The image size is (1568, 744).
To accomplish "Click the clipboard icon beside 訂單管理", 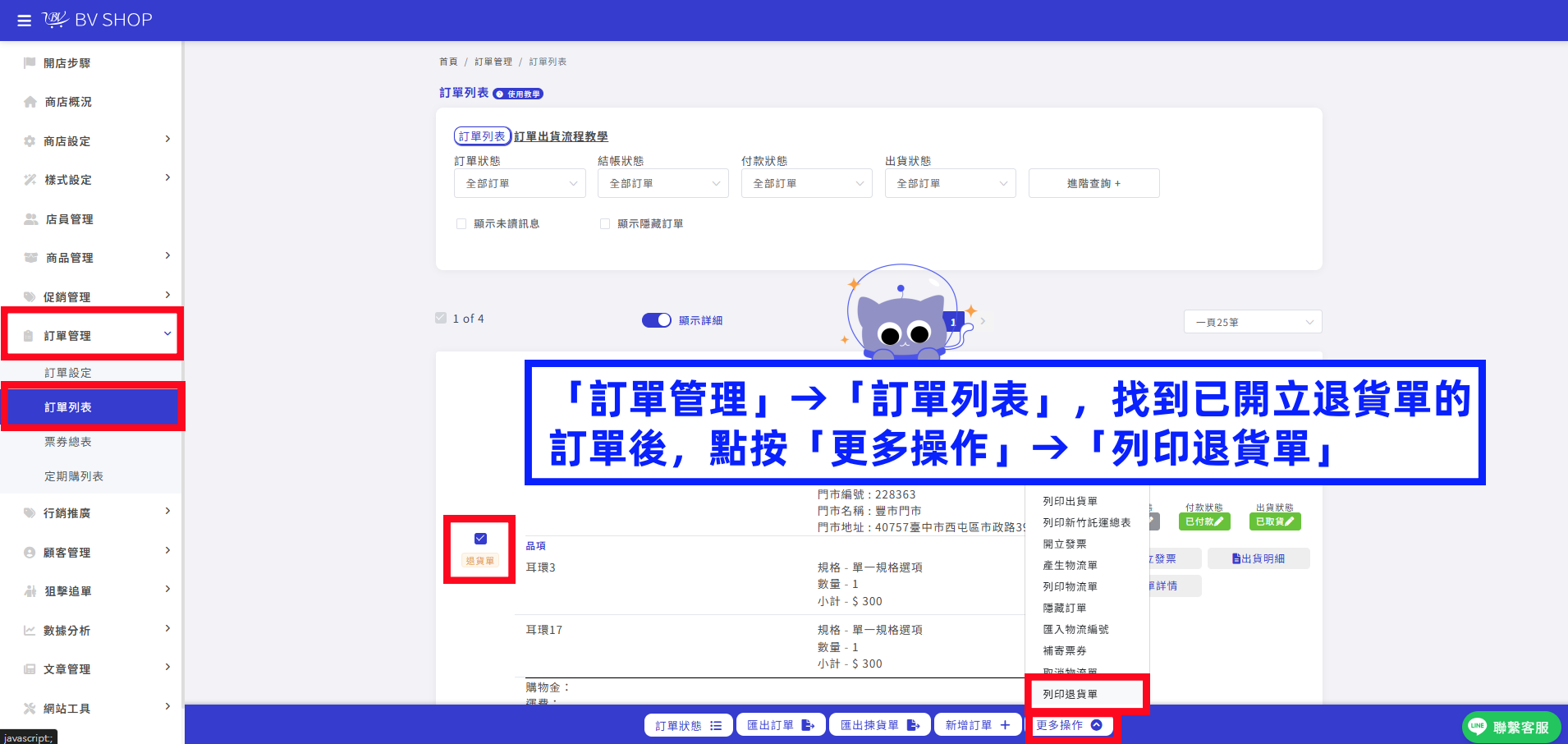I will tap(29, 336).
